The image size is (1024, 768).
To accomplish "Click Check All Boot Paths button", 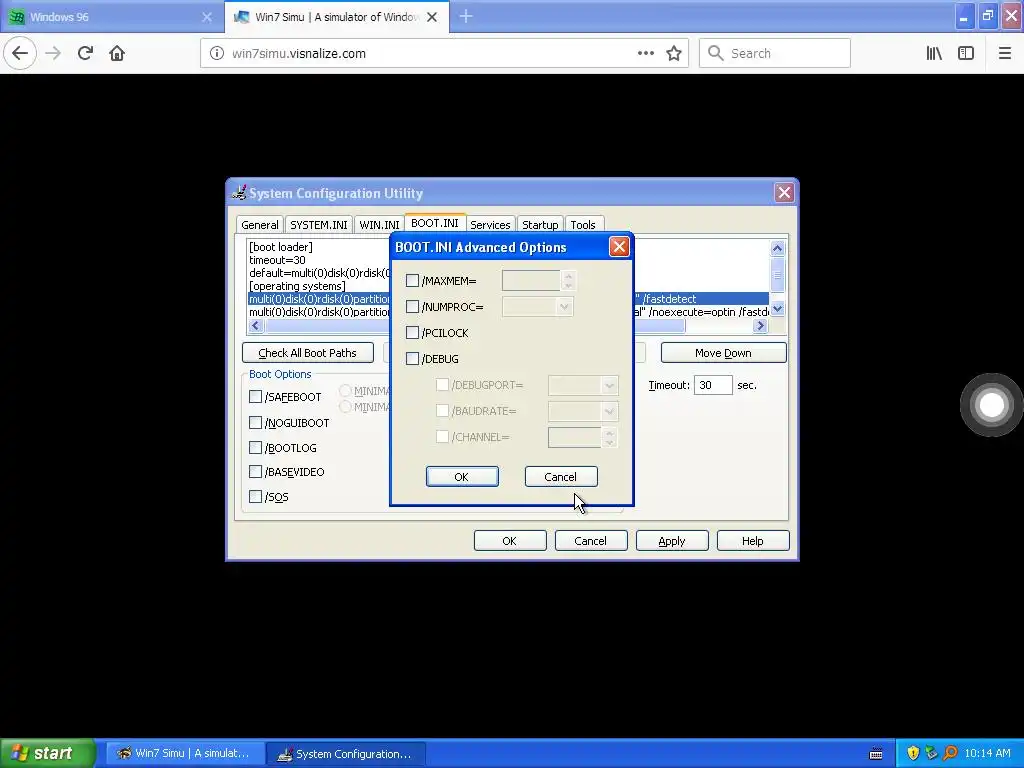I will click(x=308, y=353).
